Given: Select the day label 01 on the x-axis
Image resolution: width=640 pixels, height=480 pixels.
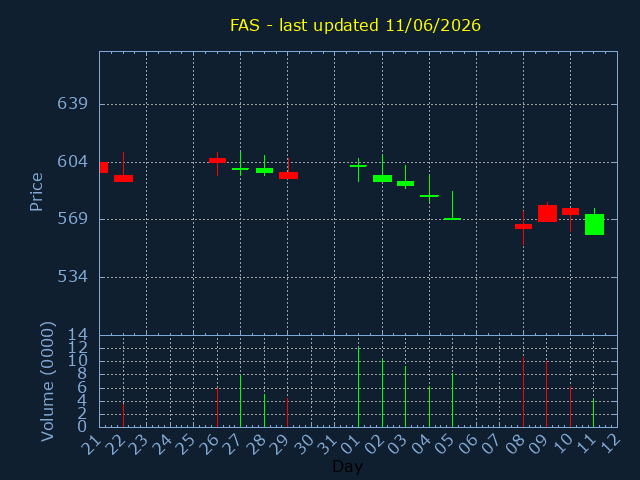Looking at the screenshot, I should [x=350, y=444].
